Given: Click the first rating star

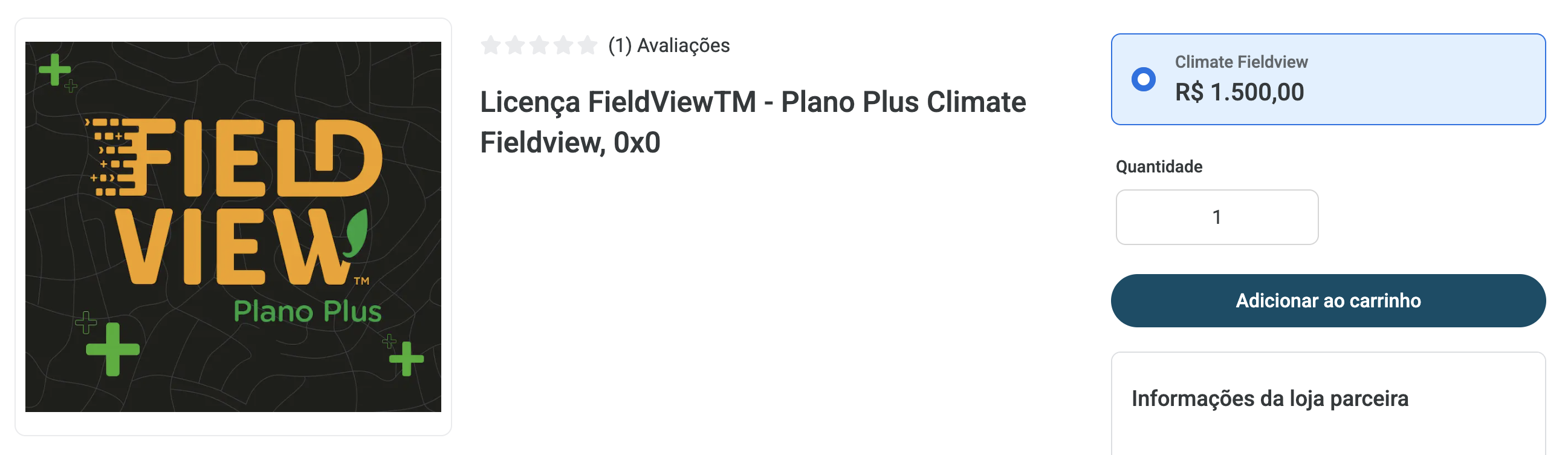Looking at the screenshot, I should 491,45.
